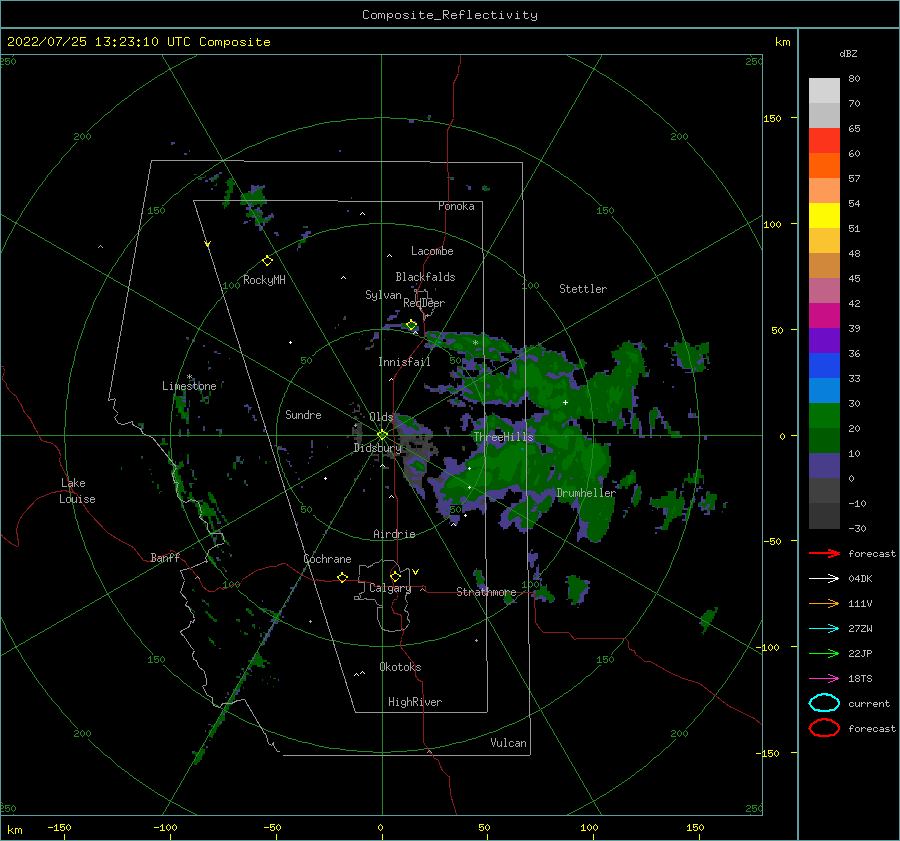Viewport: 900px width, 841px height.
Task: Click the Composite_Reflectivity title
Action: click(449, 15)
